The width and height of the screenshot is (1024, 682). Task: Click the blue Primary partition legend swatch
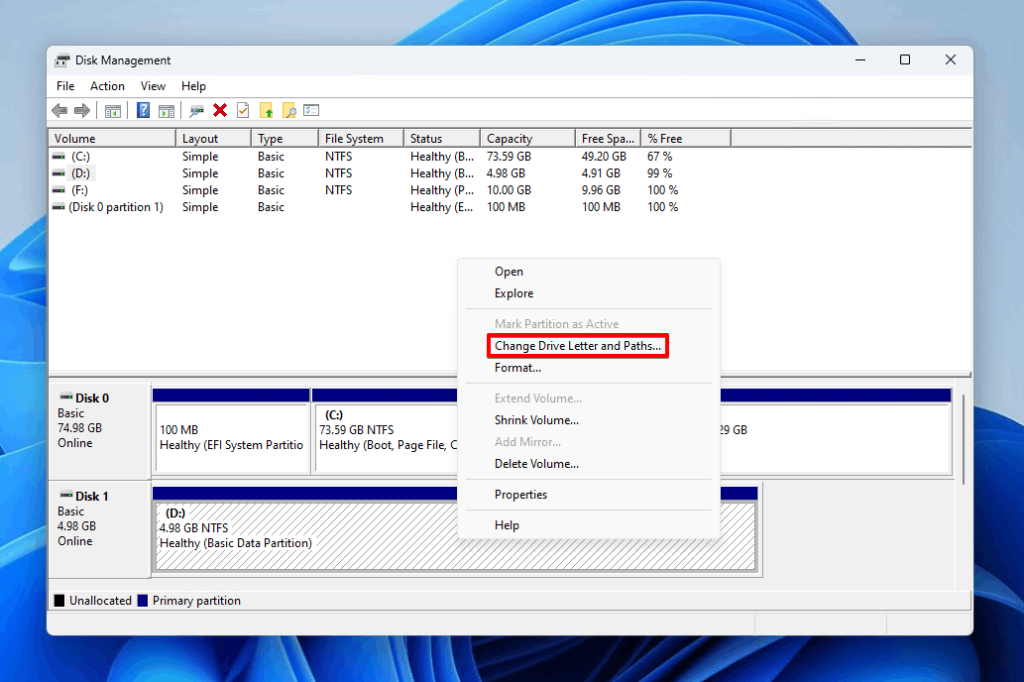pos(142,600)
